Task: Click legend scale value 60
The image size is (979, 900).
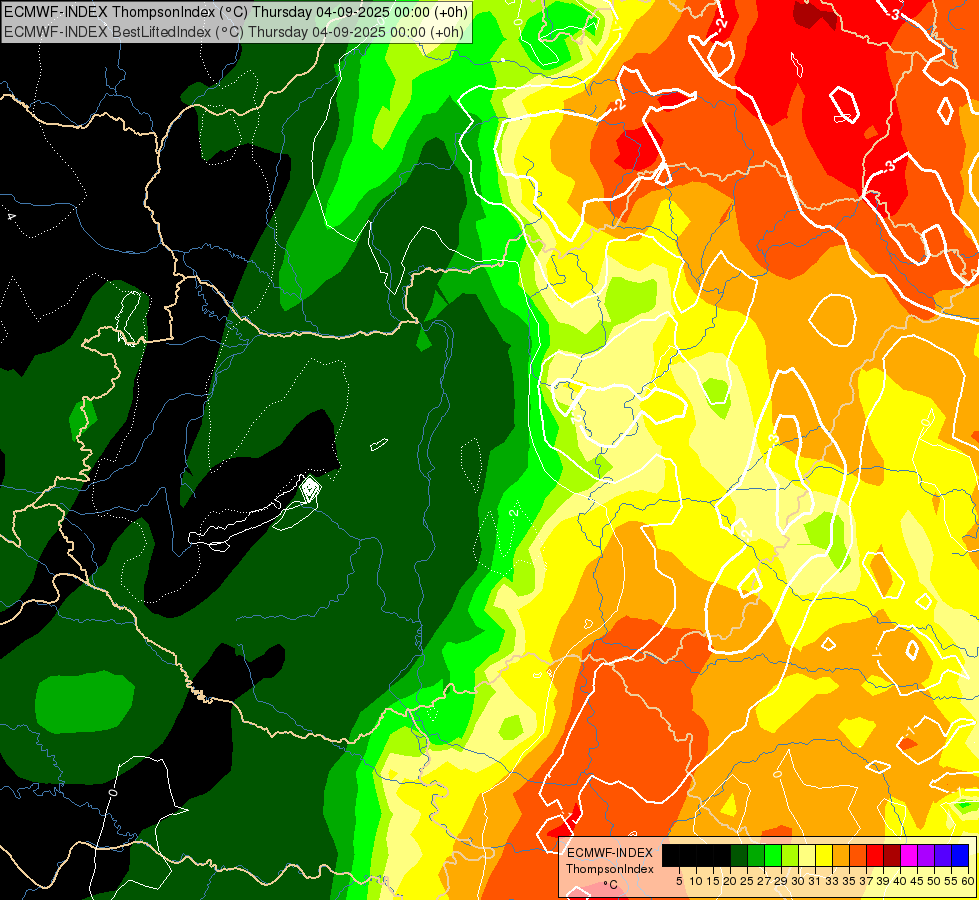Action: tap(968, 881)
